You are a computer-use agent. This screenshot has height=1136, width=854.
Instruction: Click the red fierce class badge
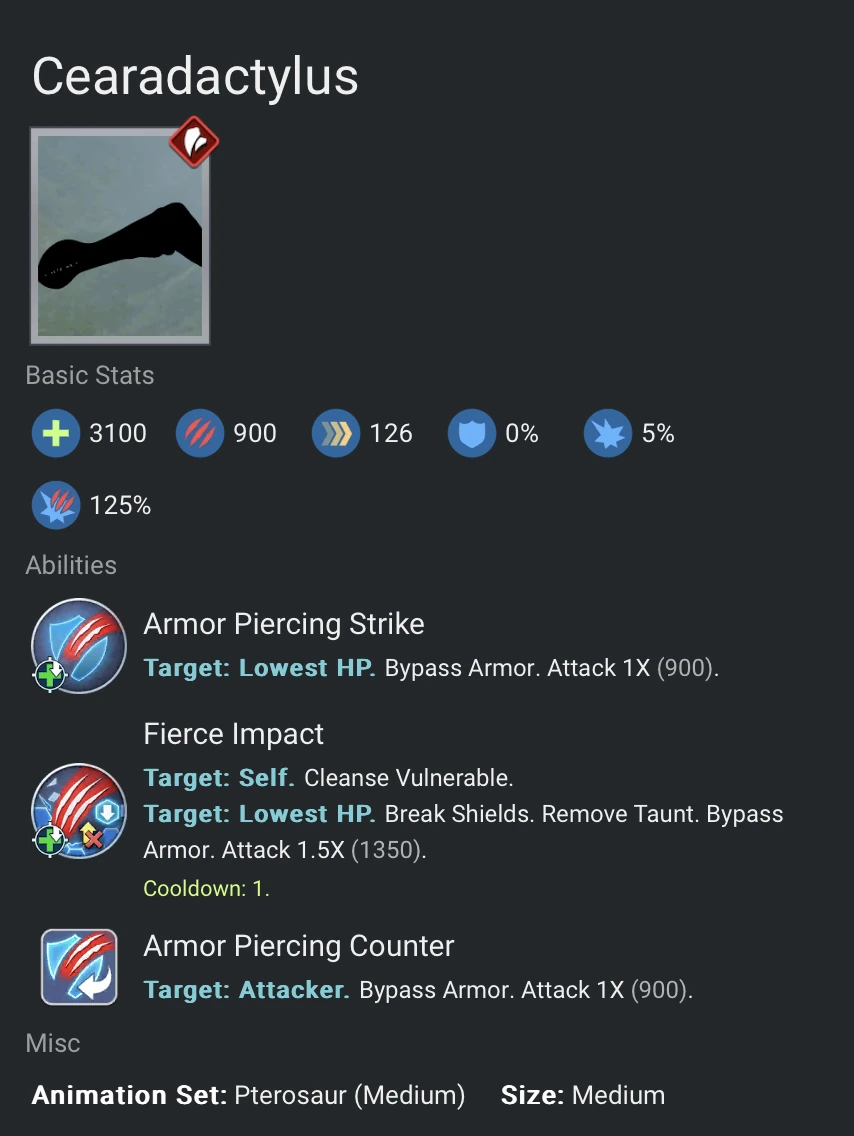194,143
